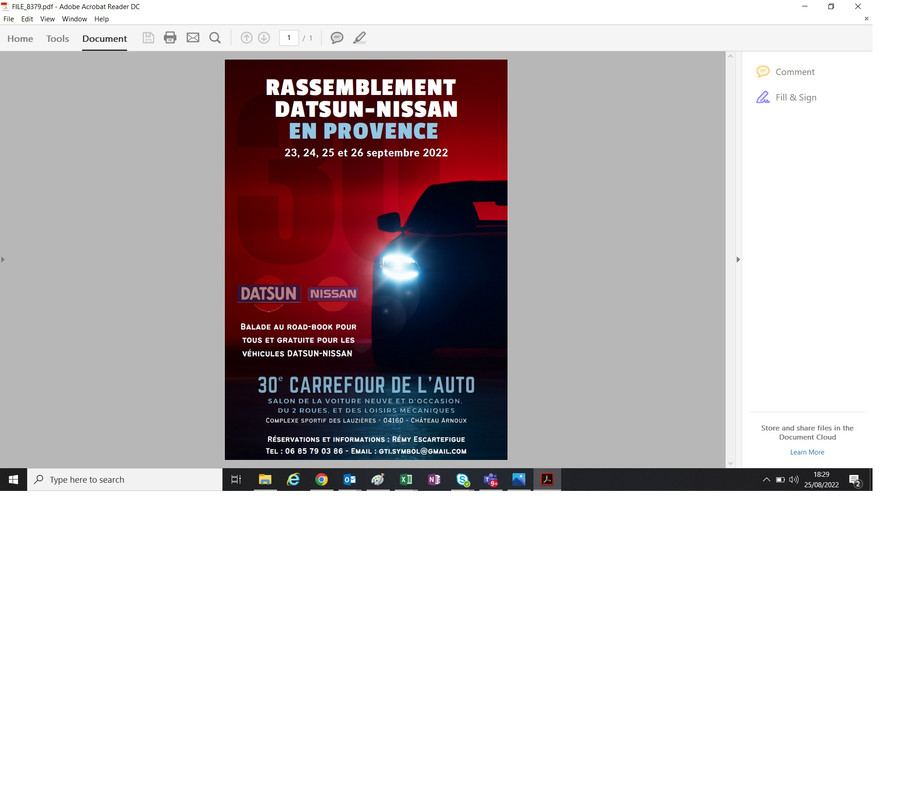Click the 'EN PROVENCE' blue heading
This screenshot has width=916, height=800.
pyautogui.click(x=363, y=131)
